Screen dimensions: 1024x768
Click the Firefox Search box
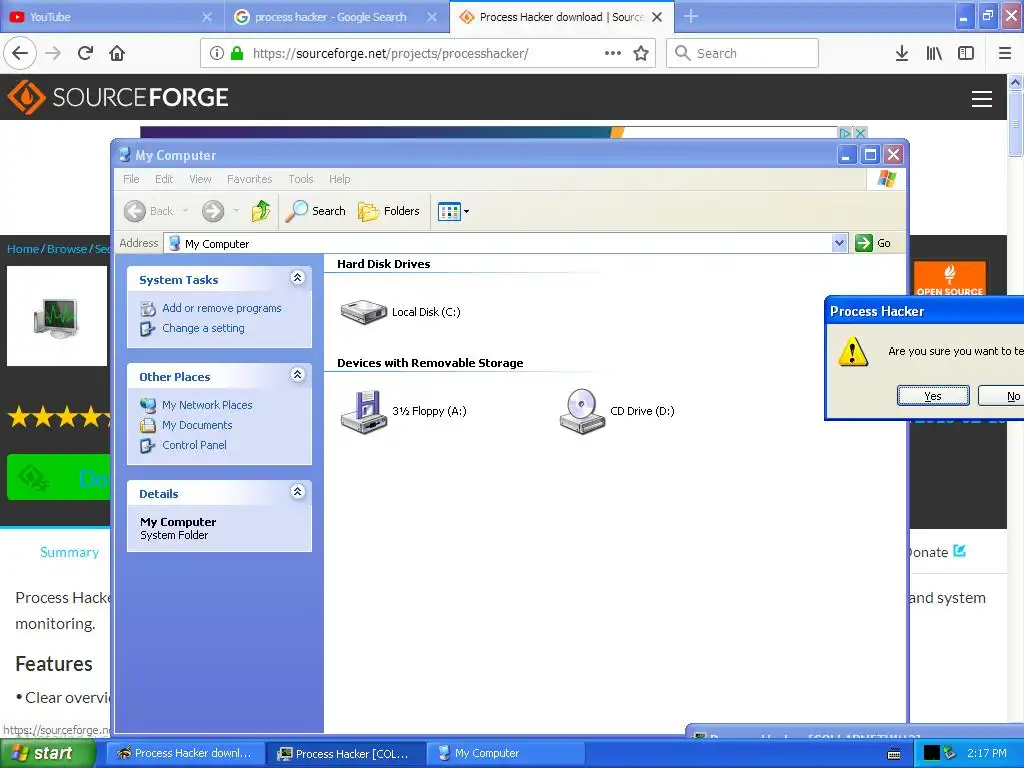[743, 53]
